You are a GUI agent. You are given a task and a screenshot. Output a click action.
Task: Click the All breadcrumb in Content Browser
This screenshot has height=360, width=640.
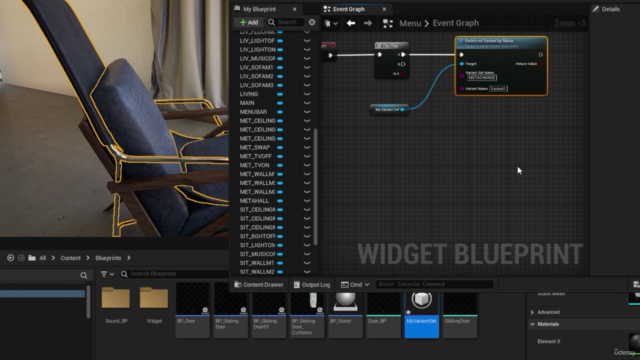[x=42, y=258]
